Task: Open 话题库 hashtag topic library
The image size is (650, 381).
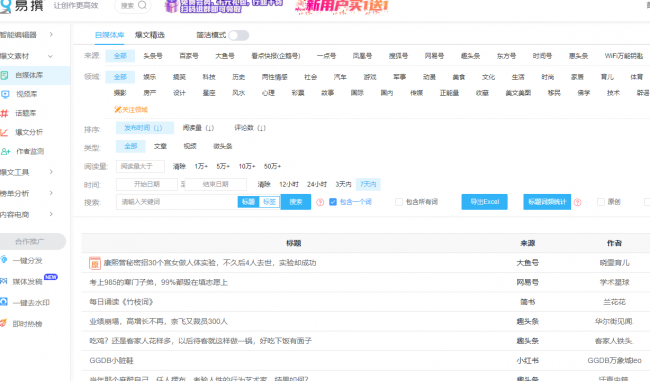Action: pos(26,113)
